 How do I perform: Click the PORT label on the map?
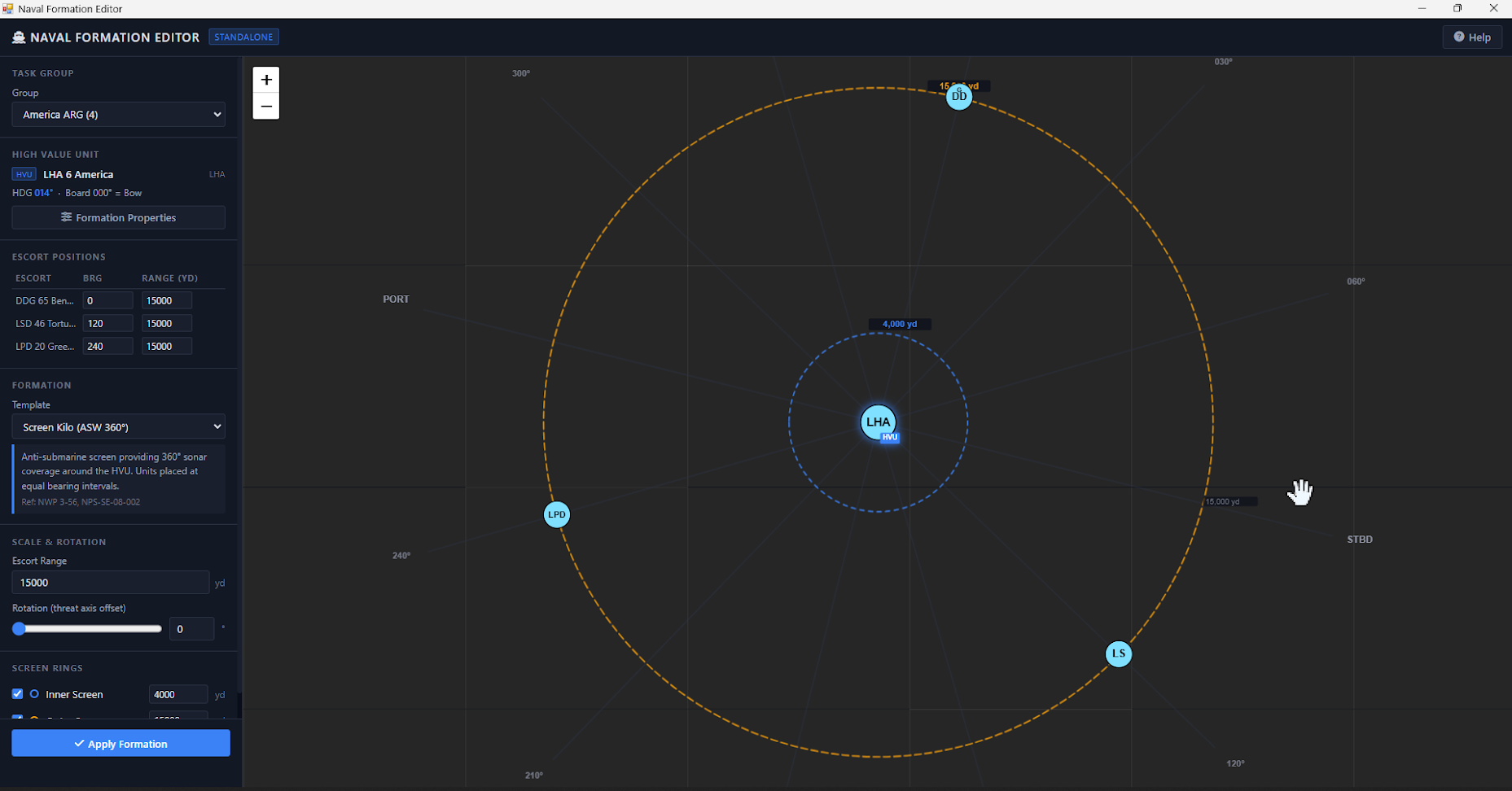point(397,299)
